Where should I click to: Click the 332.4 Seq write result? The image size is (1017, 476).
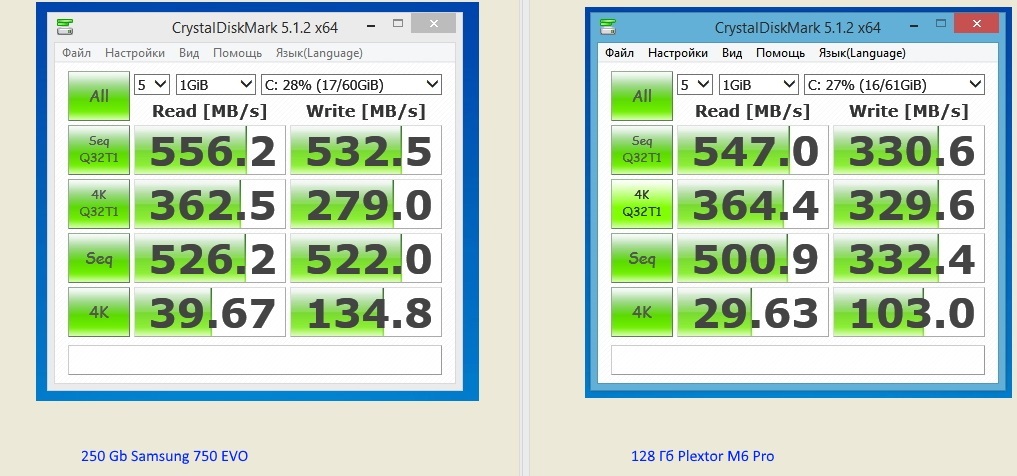[x=909, y=258]
